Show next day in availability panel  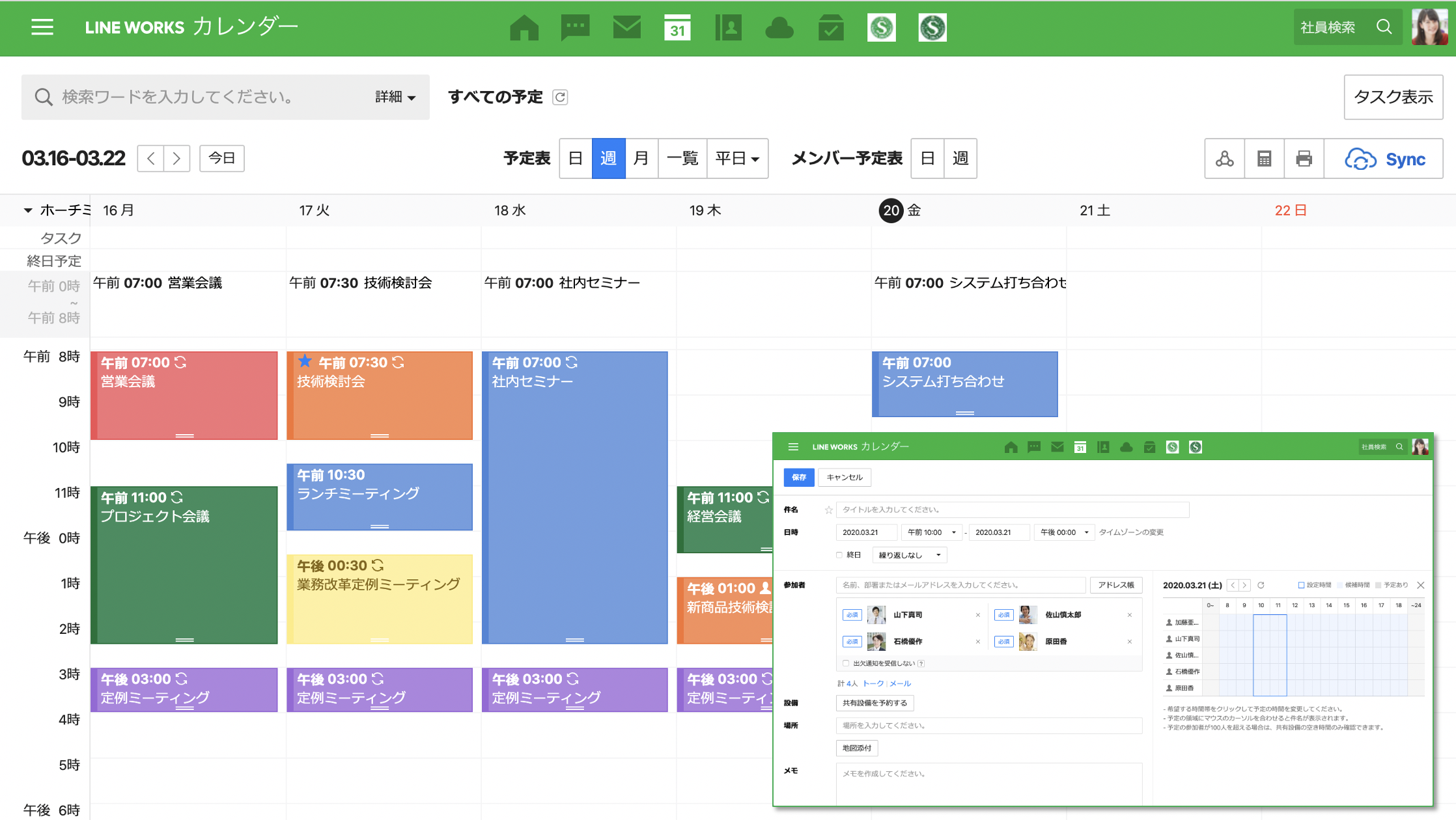pos(1244,585)
